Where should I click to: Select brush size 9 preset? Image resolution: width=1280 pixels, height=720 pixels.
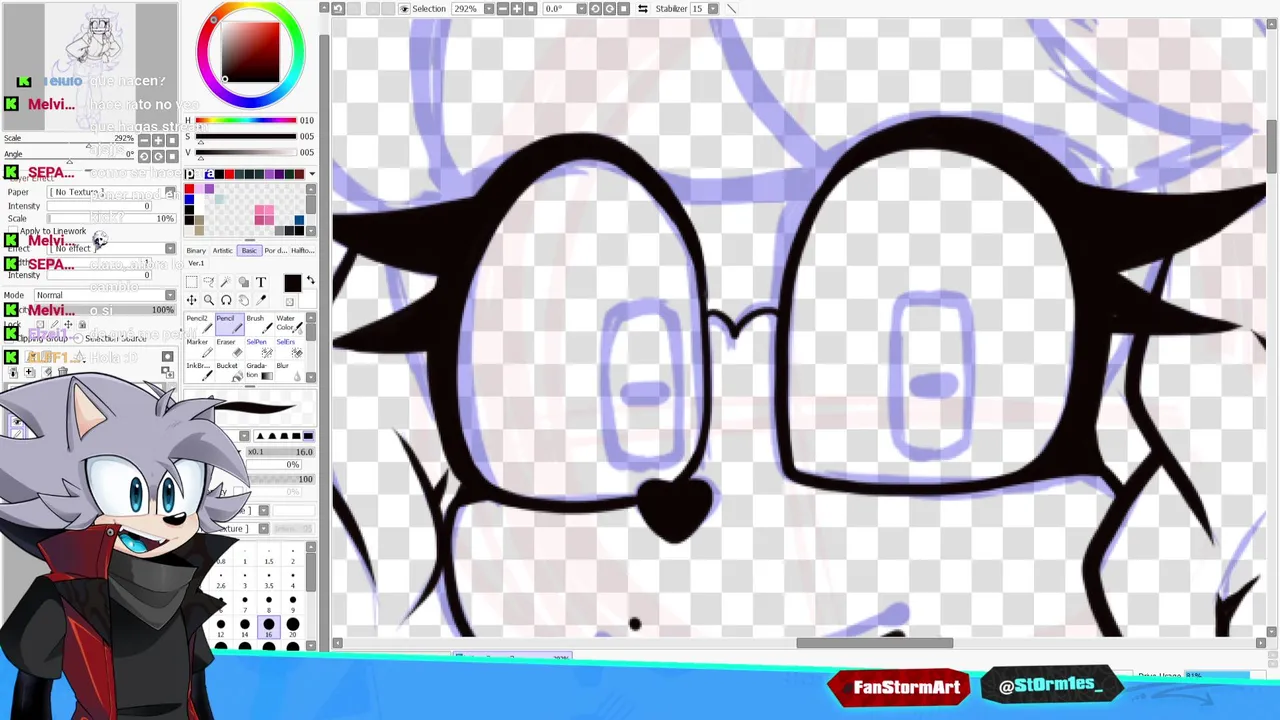tap(293, 604)
